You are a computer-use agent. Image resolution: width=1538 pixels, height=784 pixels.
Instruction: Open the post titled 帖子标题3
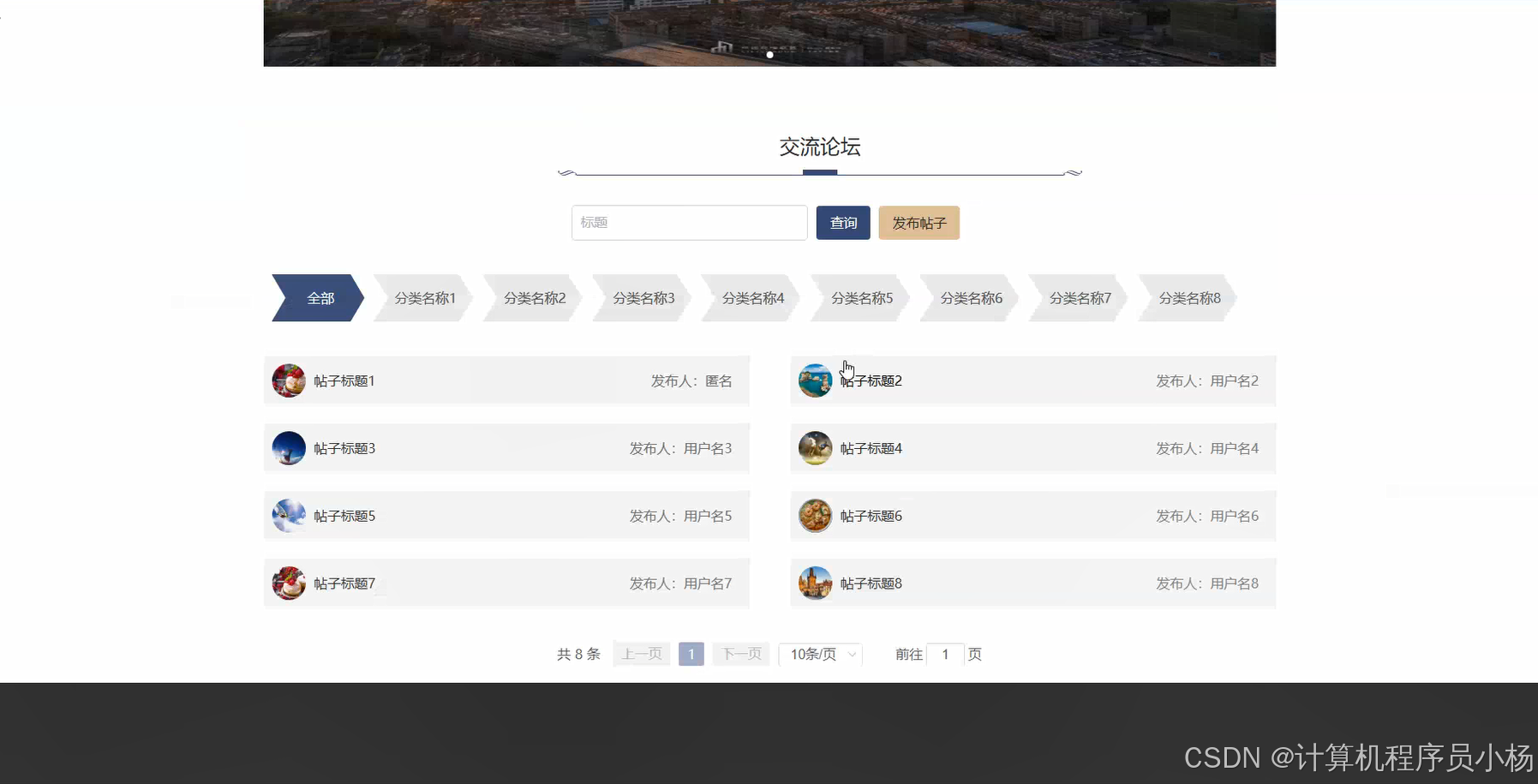(x=344, y=449)
